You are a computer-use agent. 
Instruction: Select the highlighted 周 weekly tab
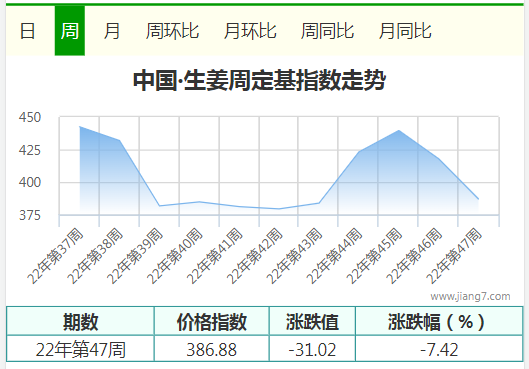[x=70, y=31]
